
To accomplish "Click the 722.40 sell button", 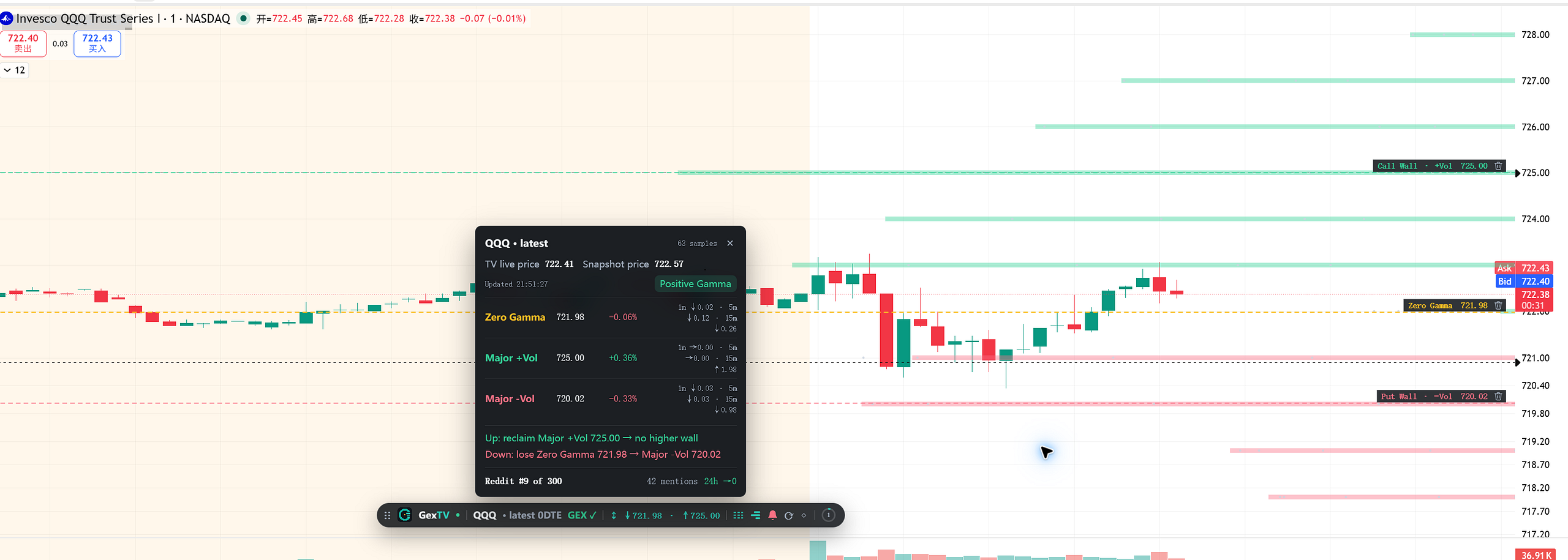I will (23, 43).
